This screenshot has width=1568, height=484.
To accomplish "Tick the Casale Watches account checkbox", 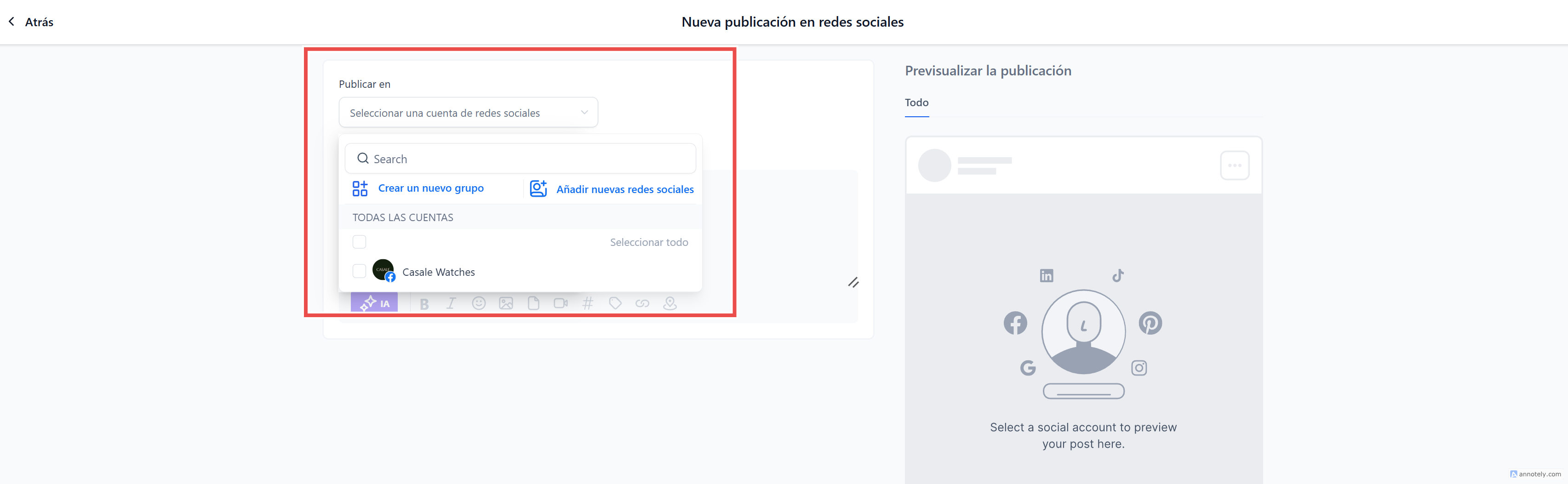I will pyautogui.click(x=359, y=271).
